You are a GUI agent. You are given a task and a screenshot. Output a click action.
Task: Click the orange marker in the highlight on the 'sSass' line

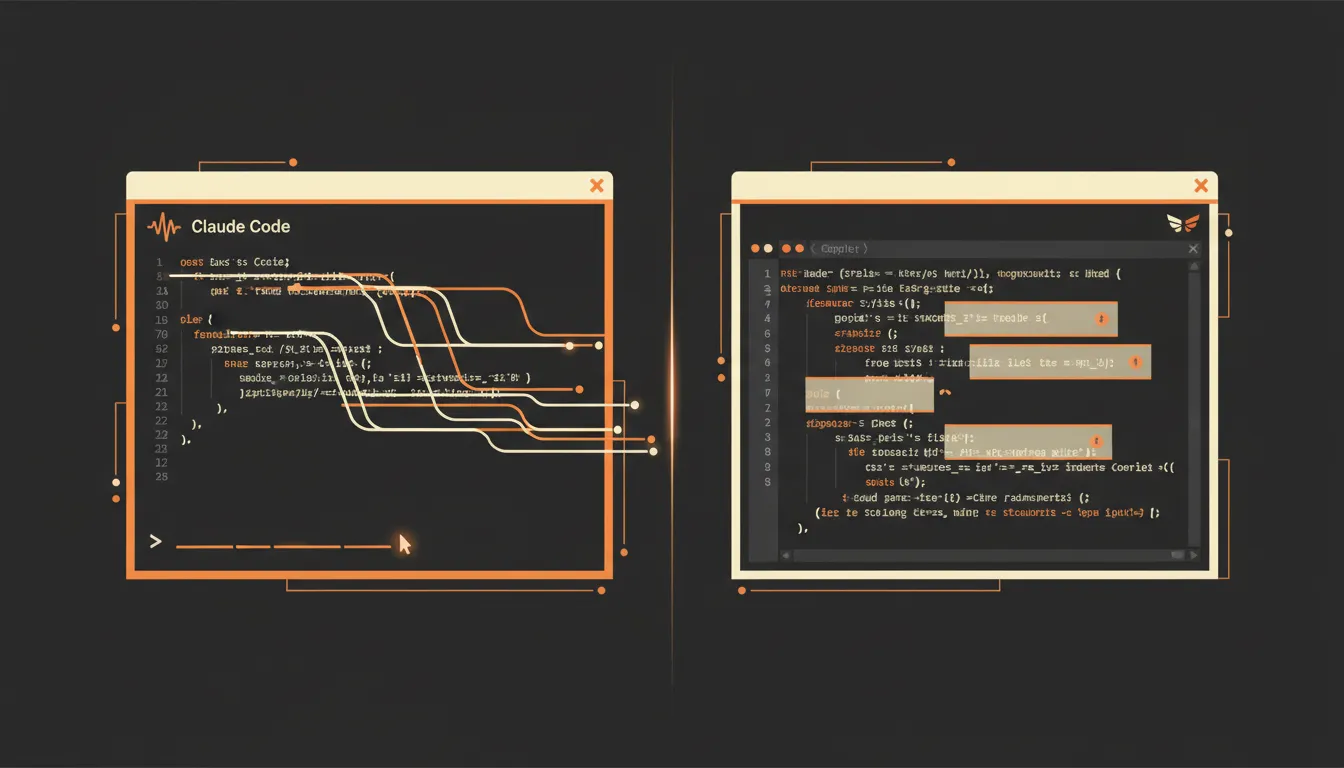[1096, 441]
